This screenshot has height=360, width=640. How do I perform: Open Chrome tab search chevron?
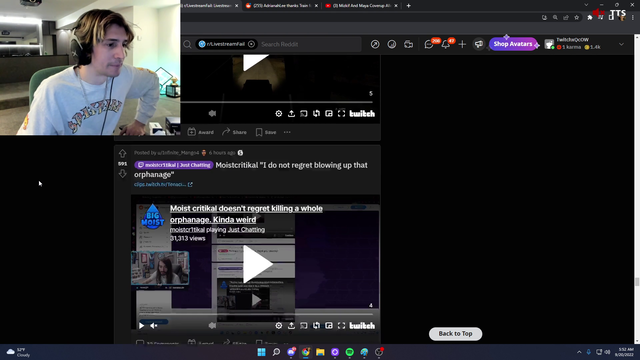pos(587,5)
